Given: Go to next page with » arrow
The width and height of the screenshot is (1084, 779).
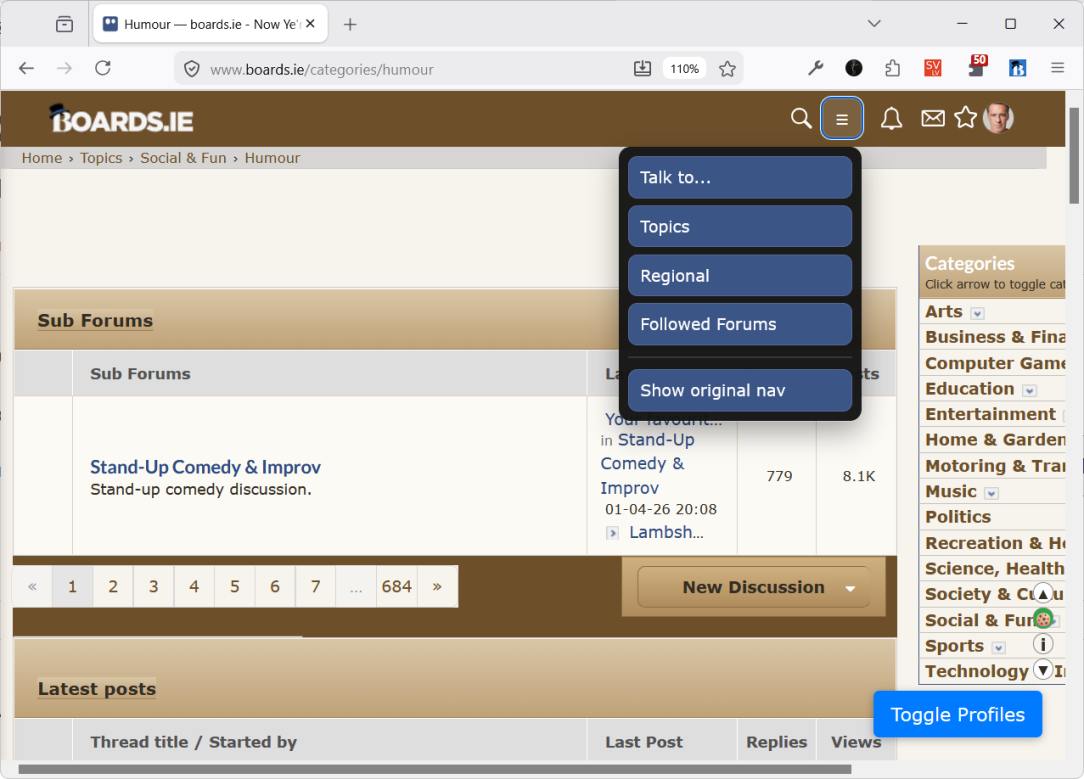Looking at the screenshot, I should click(x=437, y=587).
